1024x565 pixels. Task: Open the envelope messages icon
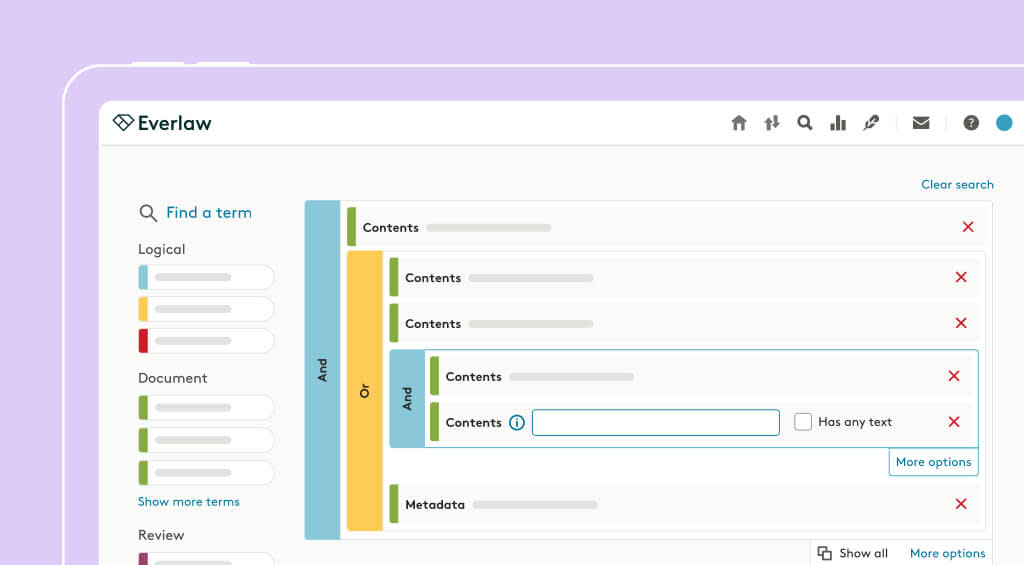click(921, 123)
